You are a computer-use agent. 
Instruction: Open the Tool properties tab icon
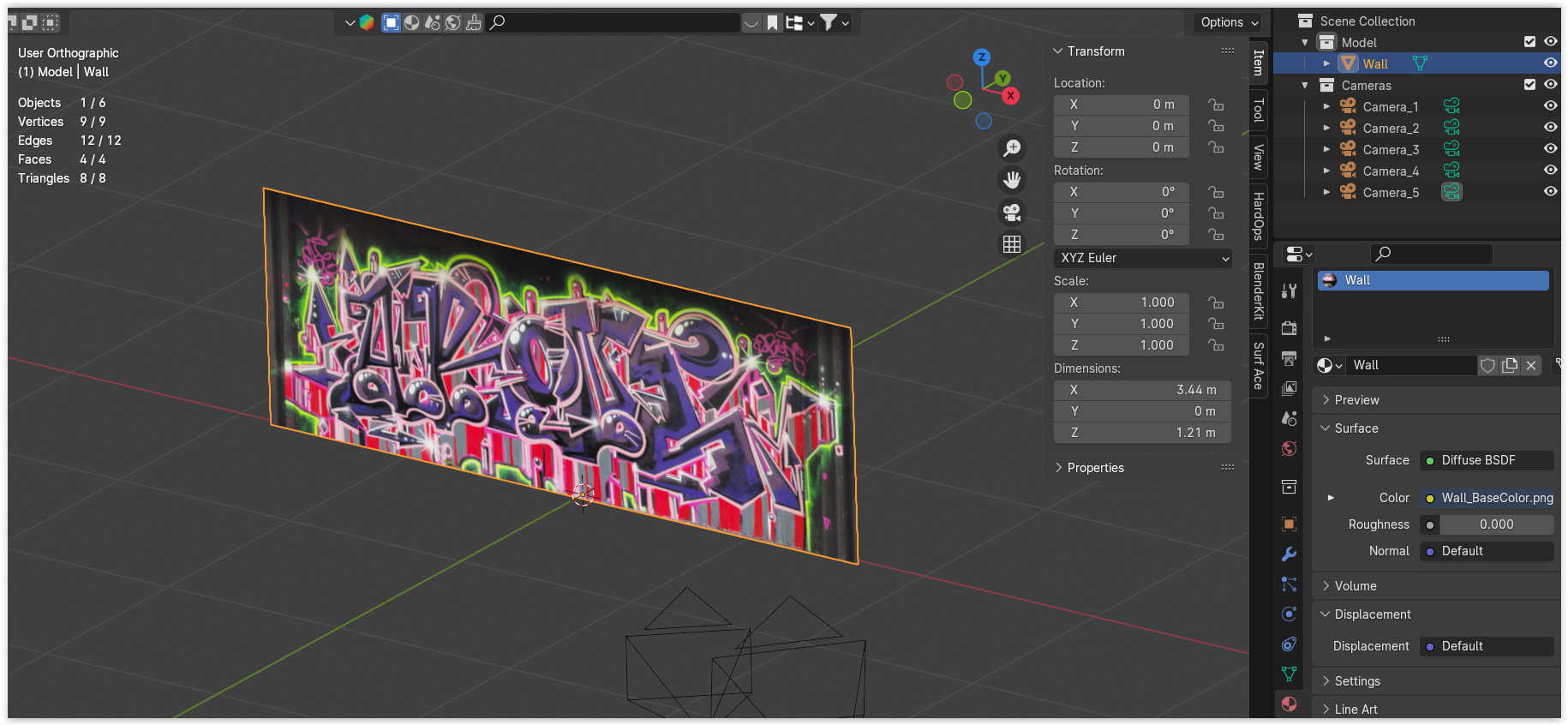(1289, 291)
